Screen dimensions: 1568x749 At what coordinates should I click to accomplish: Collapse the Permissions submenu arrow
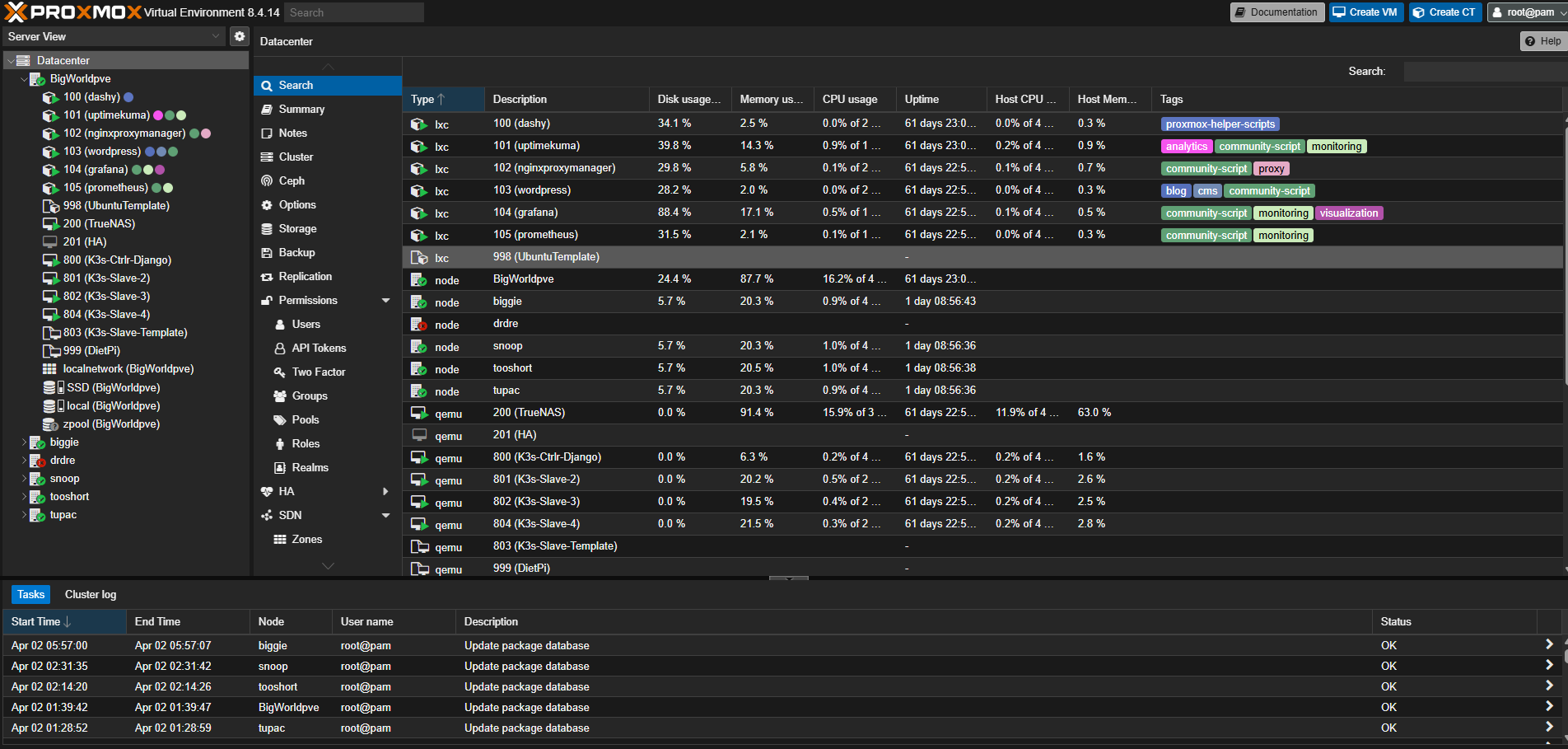click(385, 301)
